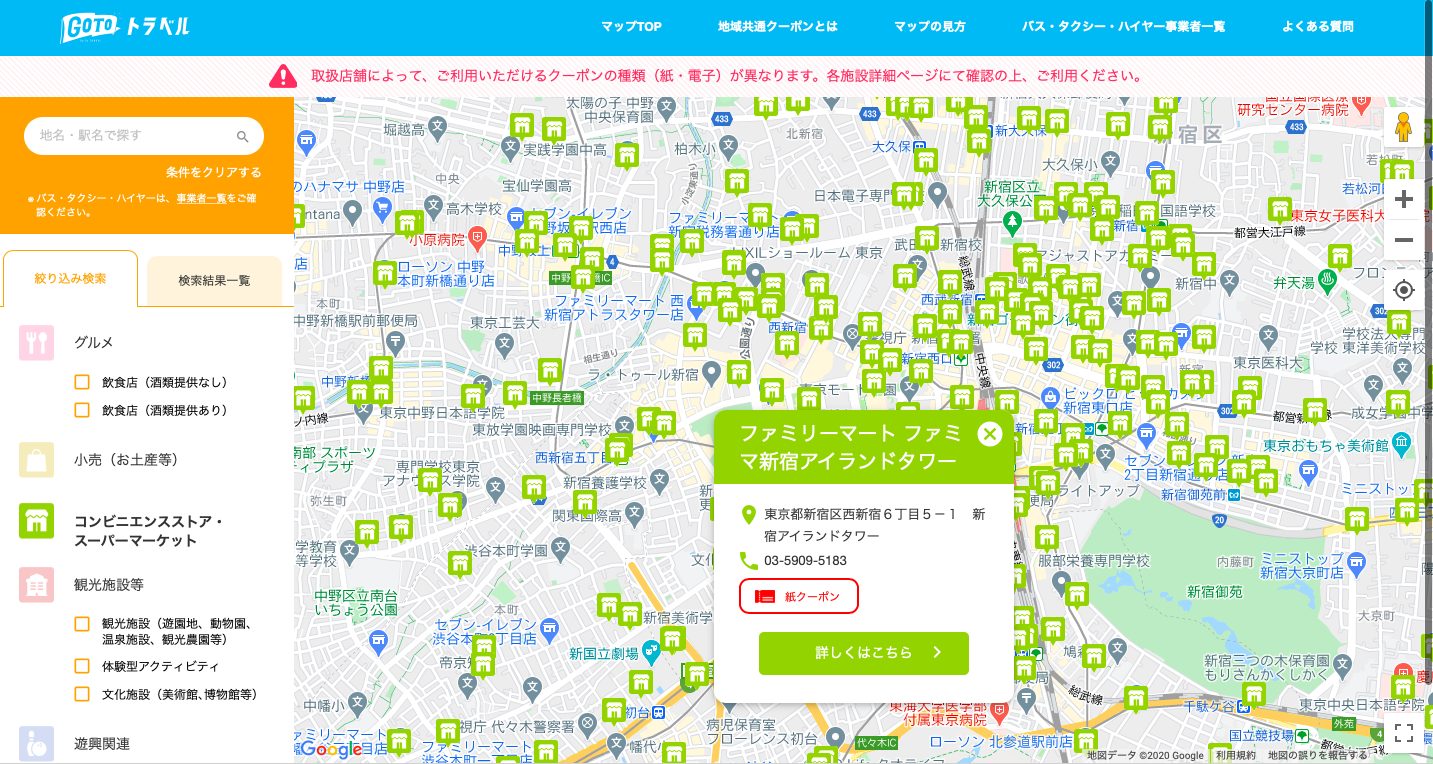Switch to 絞り込み検索 tab

pyautogui.click(x=71, y=278)
